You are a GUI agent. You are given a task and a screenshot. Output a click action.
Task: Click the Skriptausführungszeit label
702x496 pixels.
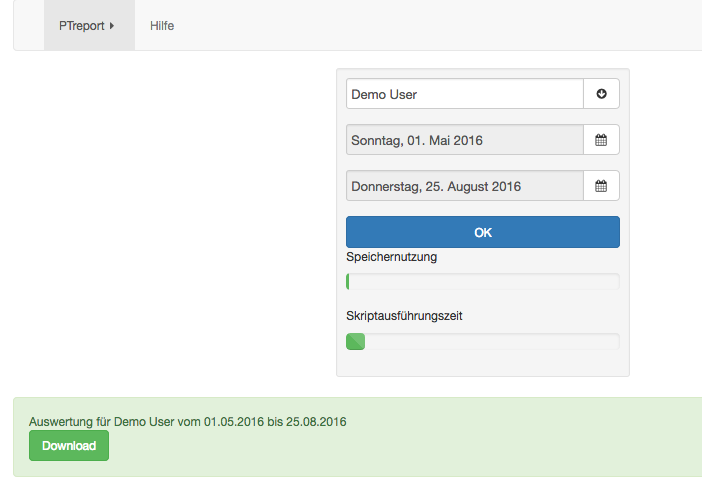click(404, 316)
